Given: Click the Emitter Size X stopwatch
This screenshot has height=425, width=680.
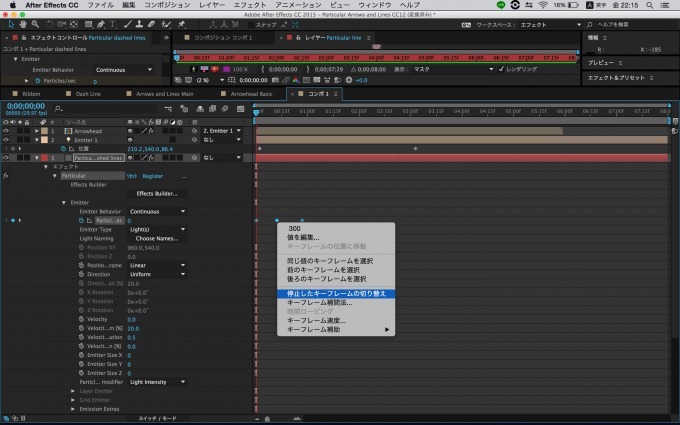Looking at the screenshot, I should [83, 354].
